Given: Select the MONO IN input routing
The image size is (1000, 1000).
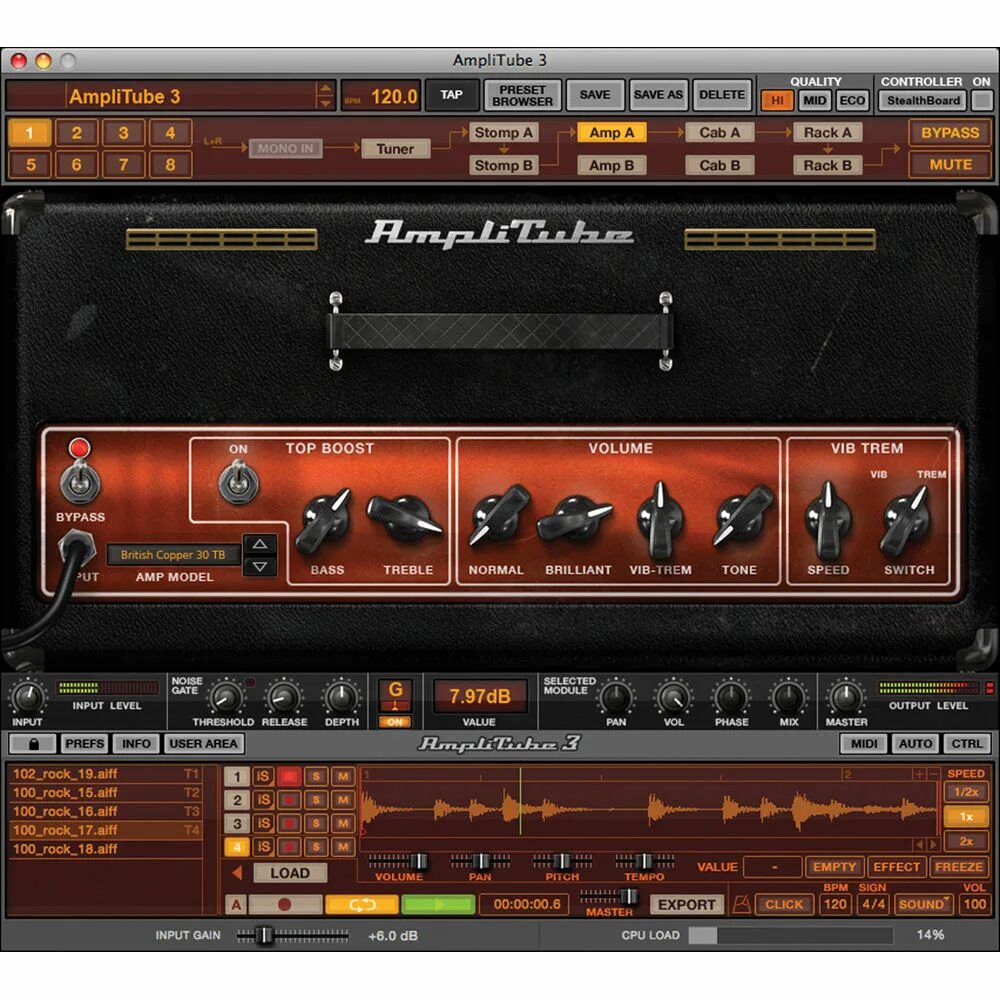Looking at the screenshot, I should point(285,149).
